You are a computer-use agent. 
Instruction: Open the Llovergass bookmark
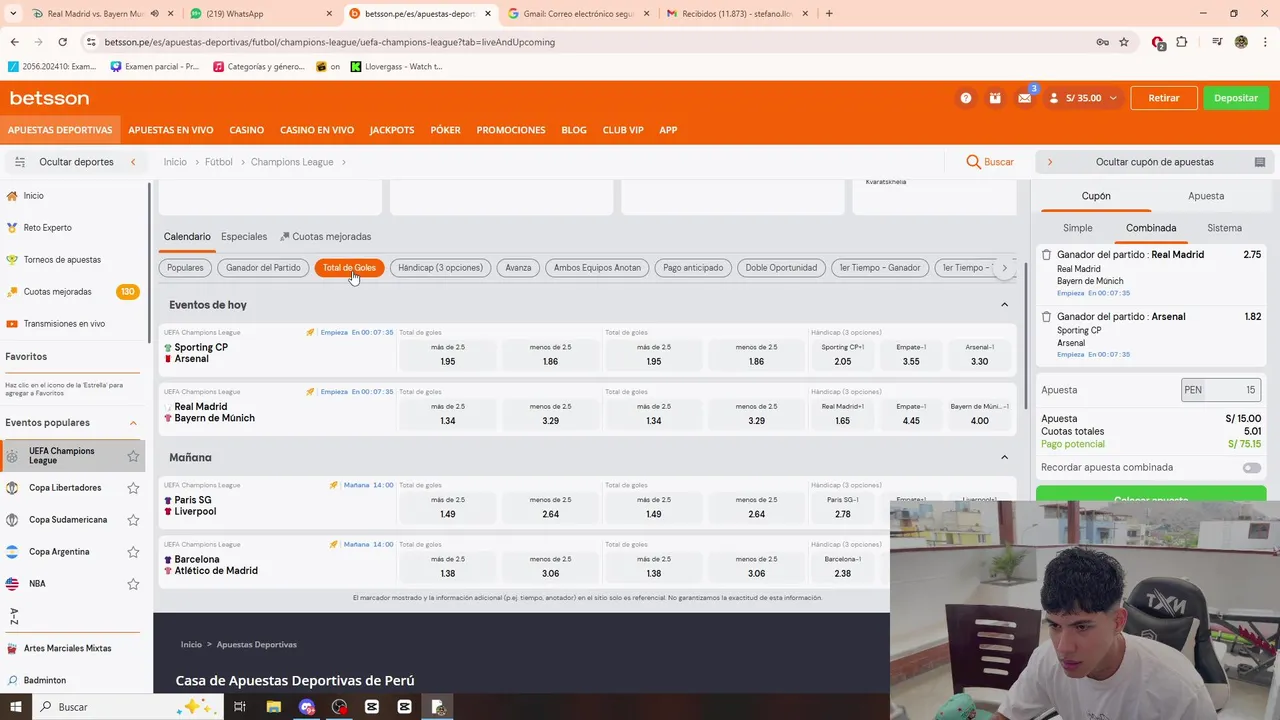point(397,67)
